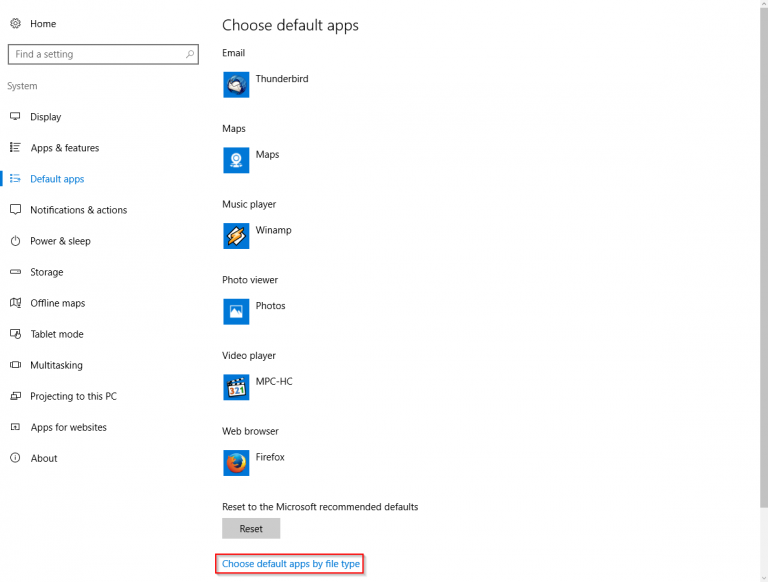Navigate to the About page
This screenshot has width=768, height=582.
[x=43, y=458]
